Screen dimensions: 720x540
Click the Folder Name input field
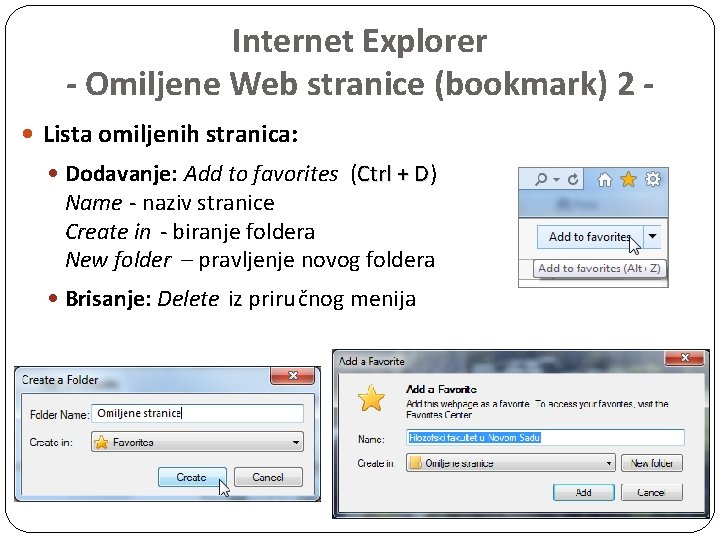(197, 413)
